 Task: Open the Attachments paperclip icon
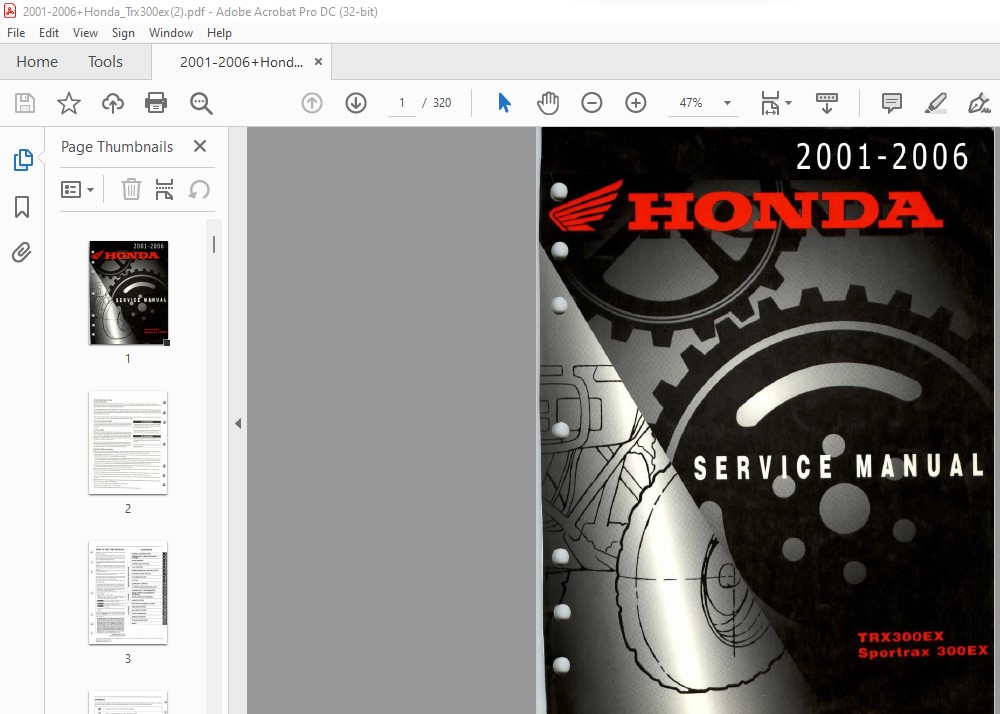(22, 252)
